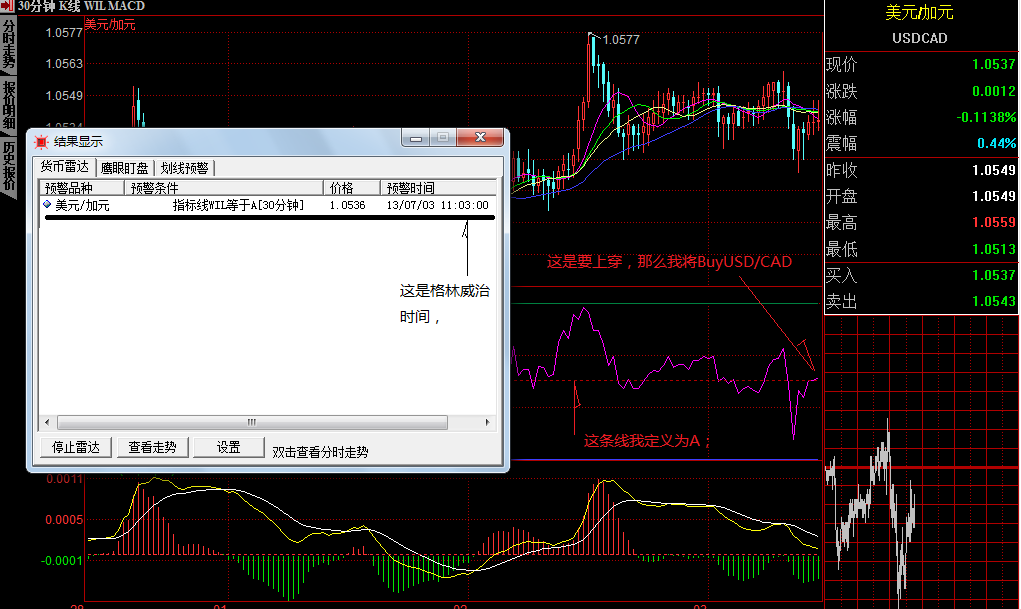Click the 最高 value 1.0559
1021x609 pixels.
point(994,222)
